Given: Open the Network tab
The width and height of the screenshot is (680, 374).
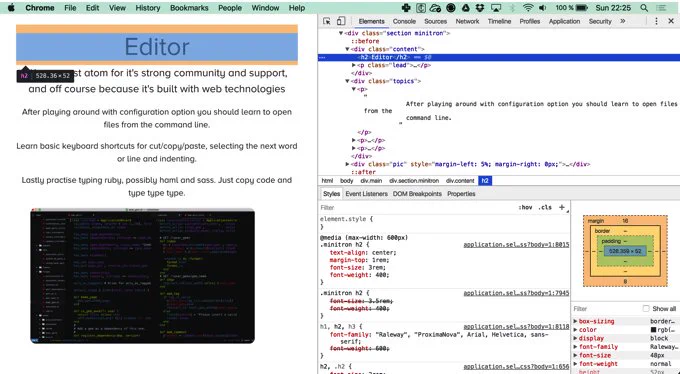Looking at the screenshot, I should click(467, 21).
